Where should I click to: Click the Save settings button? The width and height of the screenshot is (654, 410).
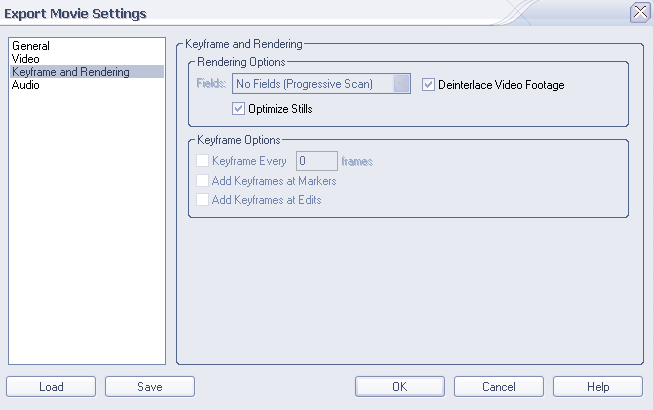click(150, 387)
